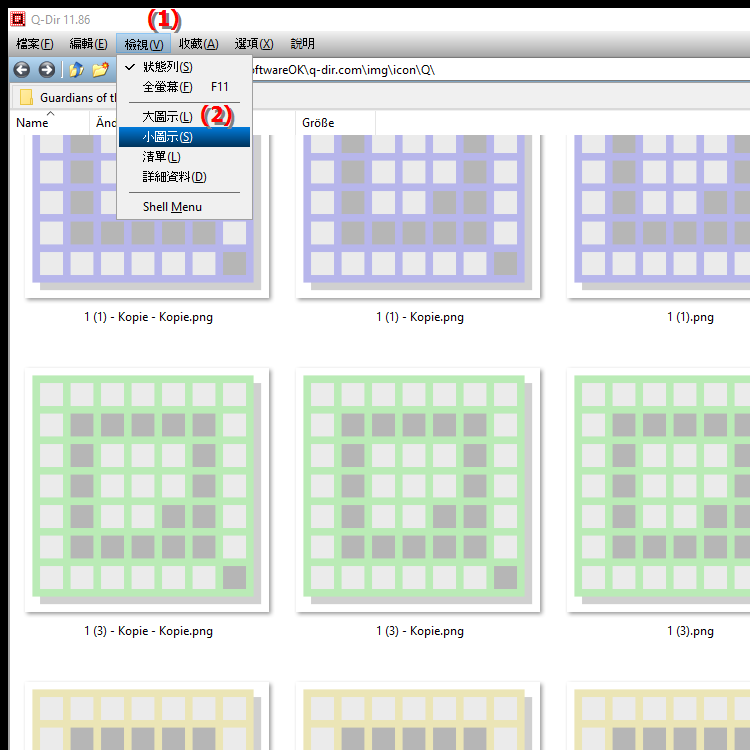
Task: Go back with the left arrow button
Action: tap(22, 70)
